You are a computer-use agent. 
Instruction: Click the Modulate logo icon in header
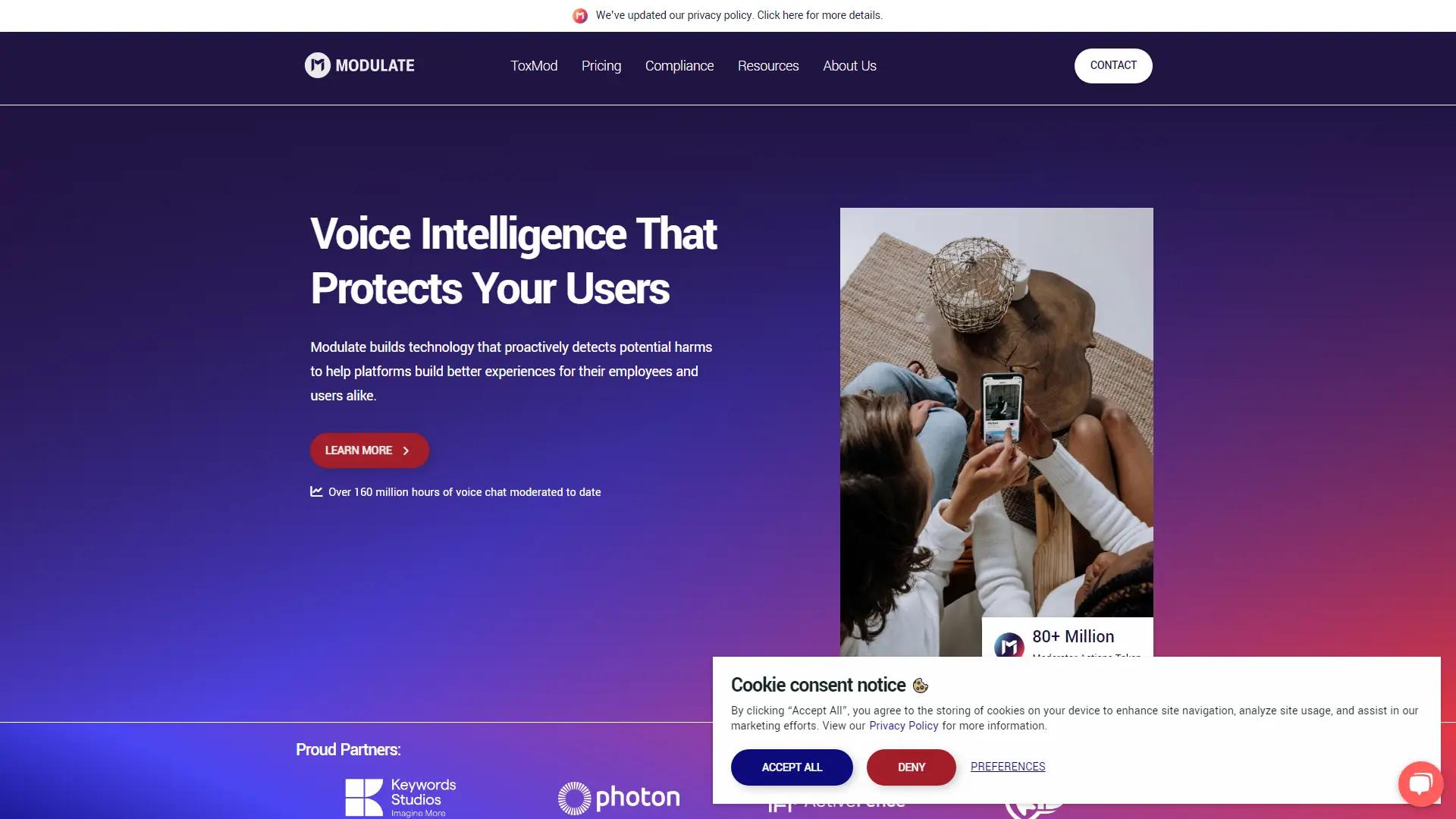318,65
